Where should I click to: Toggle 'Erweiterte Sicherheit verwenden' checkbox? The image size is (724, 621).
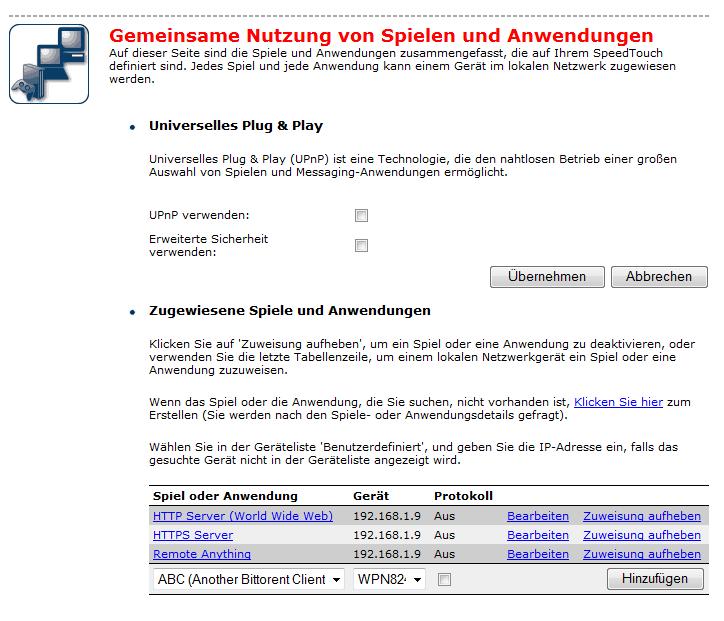pyautogui.click(x=361, y=245)
